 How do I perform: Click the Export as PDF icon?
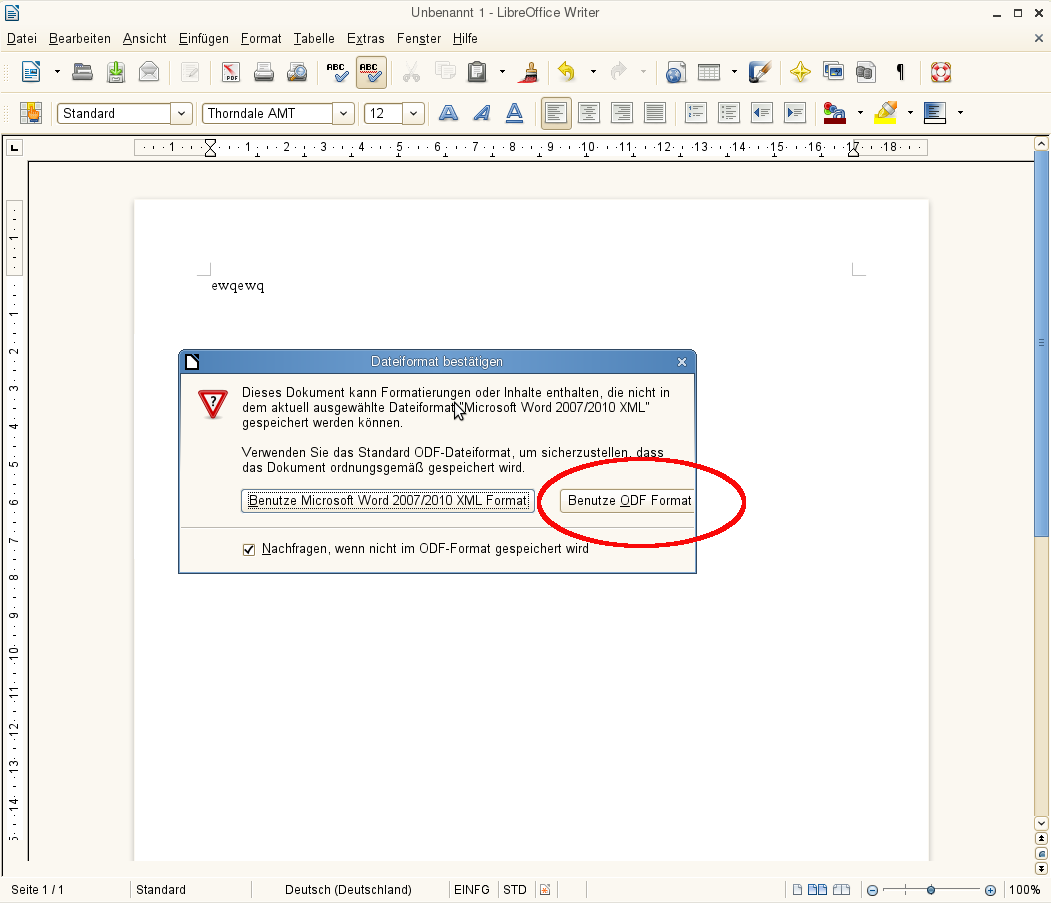(231, 72)
